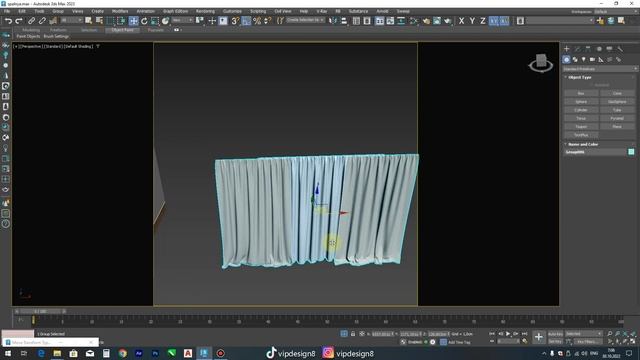Create a Box primitive
The height and width of the screenshot is (360, 640).
581,93
